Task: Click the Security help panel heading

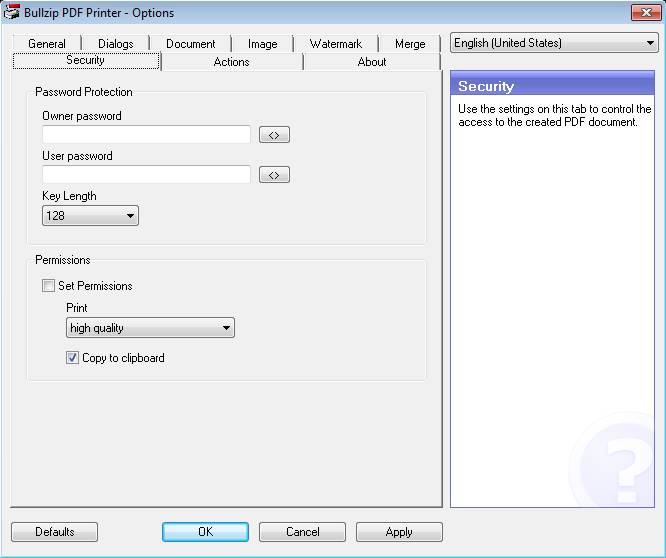Action: 486,86
